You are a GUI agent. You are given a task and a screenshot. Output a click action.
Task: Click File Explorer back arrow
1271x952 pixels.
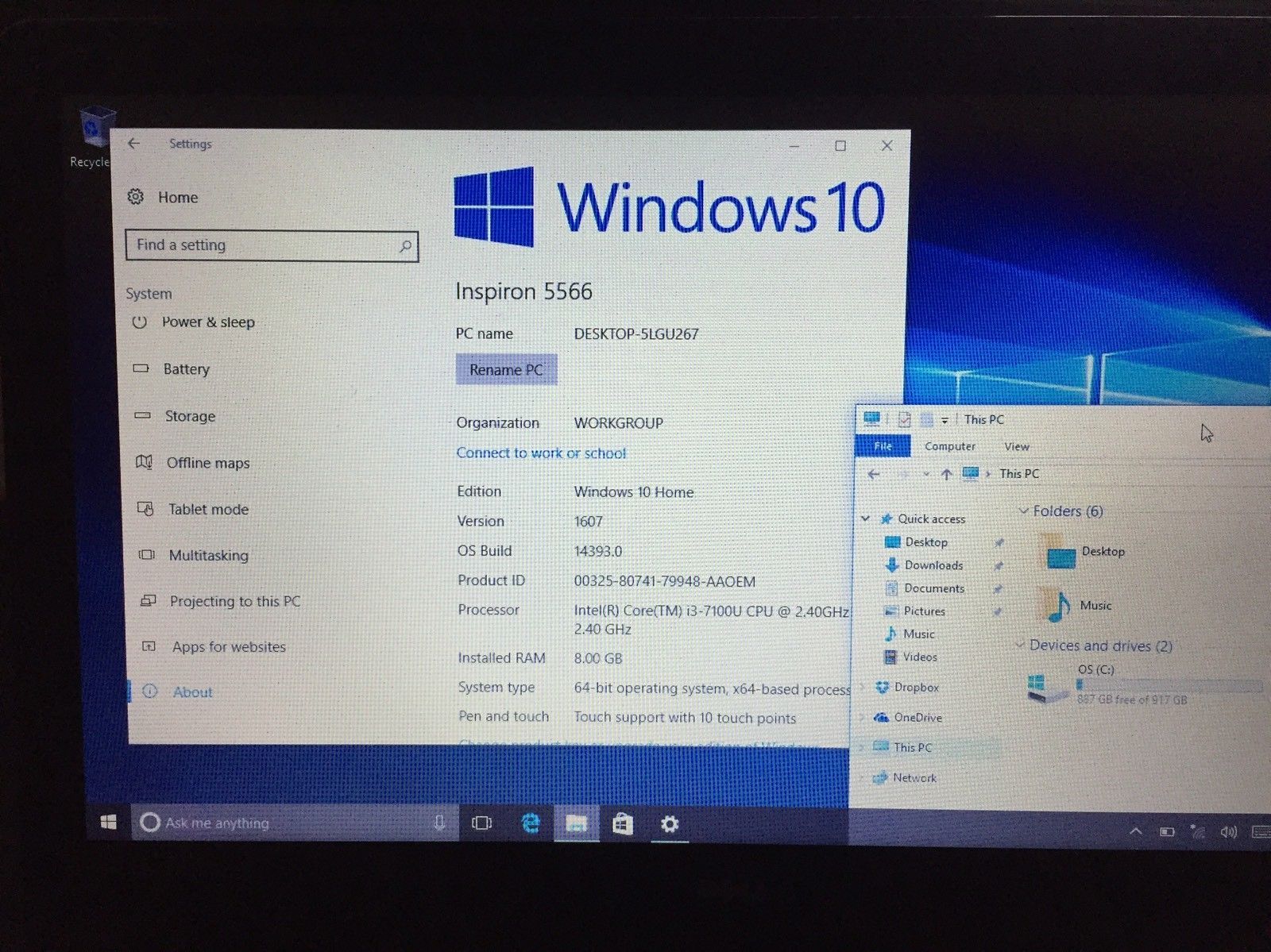[874, 474]
